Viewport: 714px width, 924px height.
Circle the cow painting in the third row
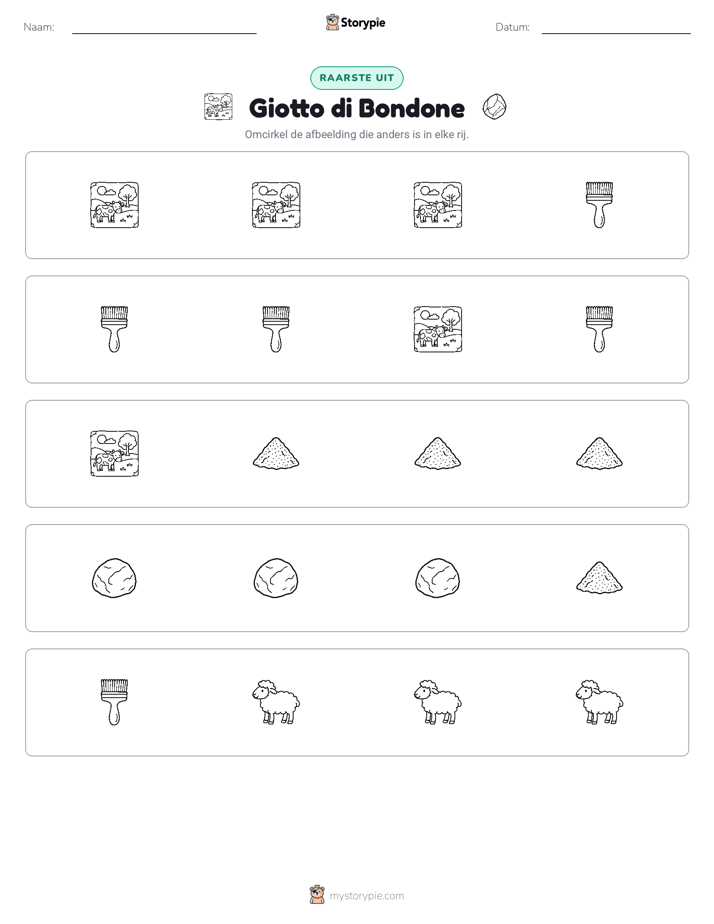[114, 454]
